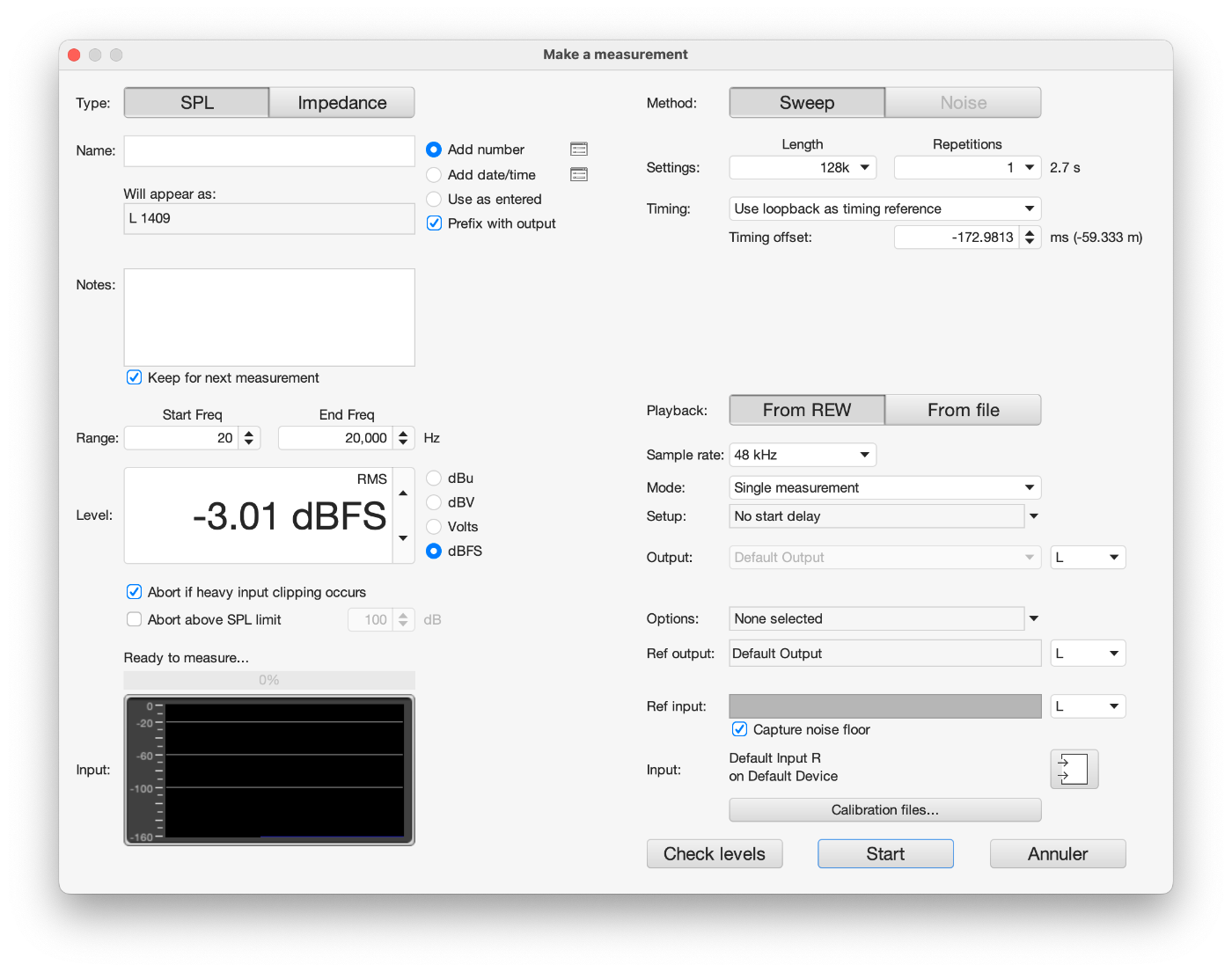Click the Name input field

coord(269,150)
